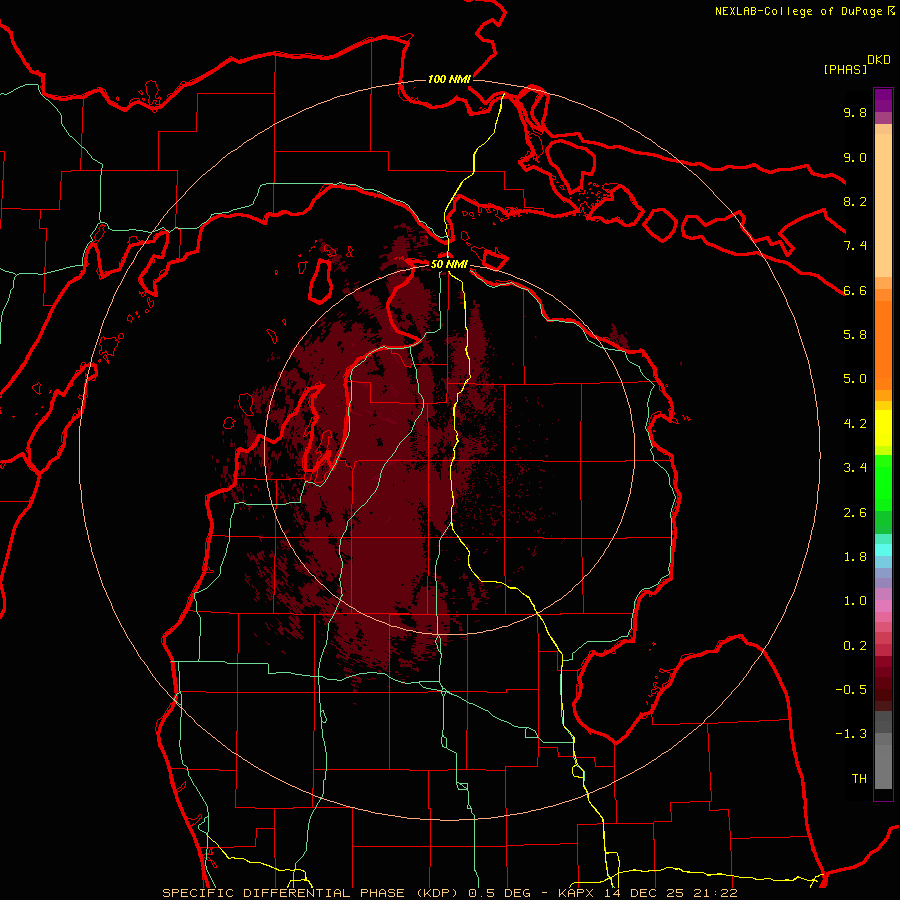Click the 100 NMI range ring label

click(x=449, y=79)
